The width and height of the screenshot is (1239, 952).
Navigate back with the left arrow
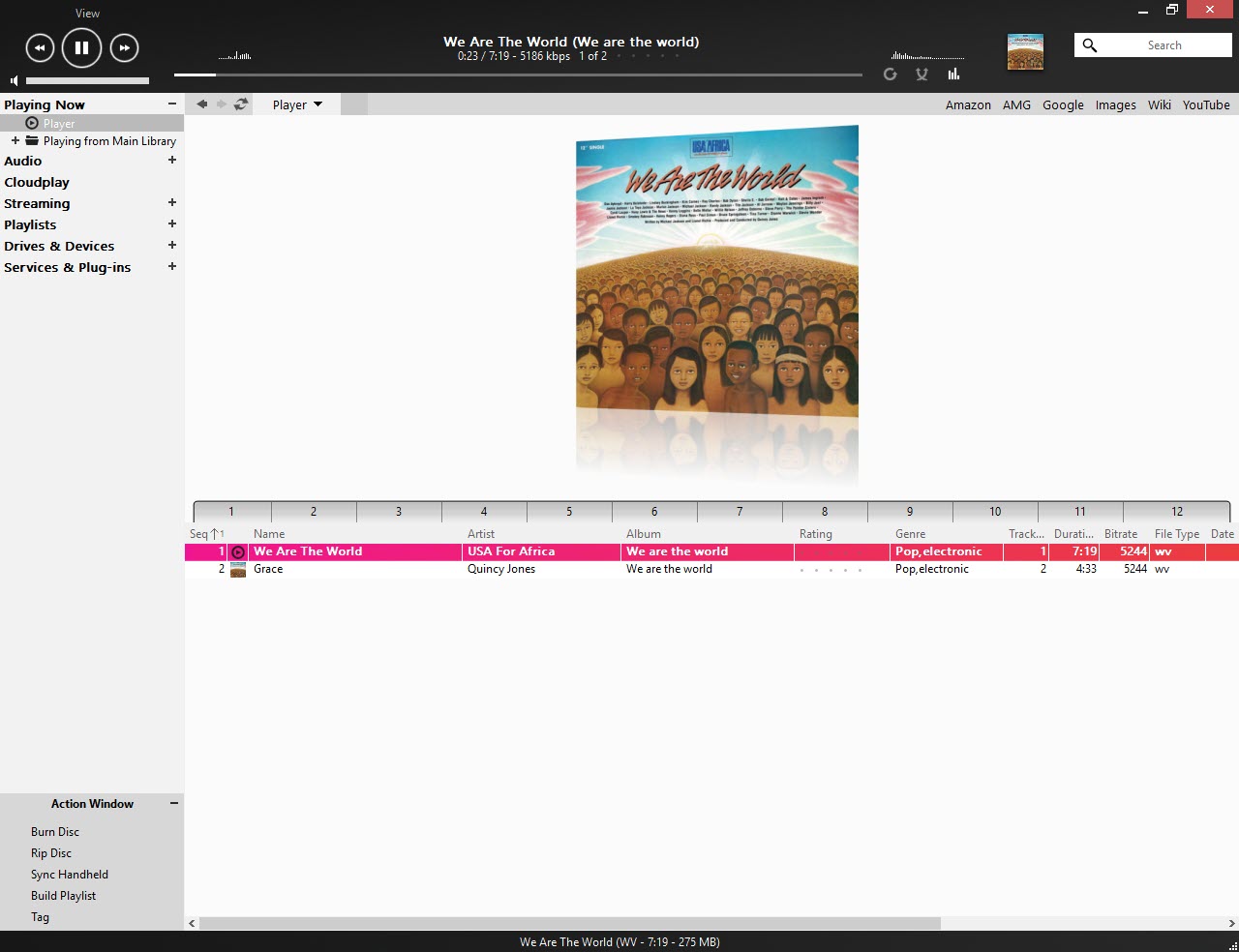(201, 104)
